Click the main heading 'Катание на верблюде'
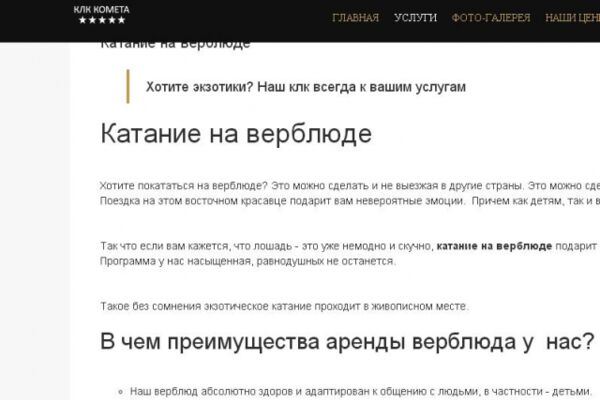600x400 pixels. (236, 134)
